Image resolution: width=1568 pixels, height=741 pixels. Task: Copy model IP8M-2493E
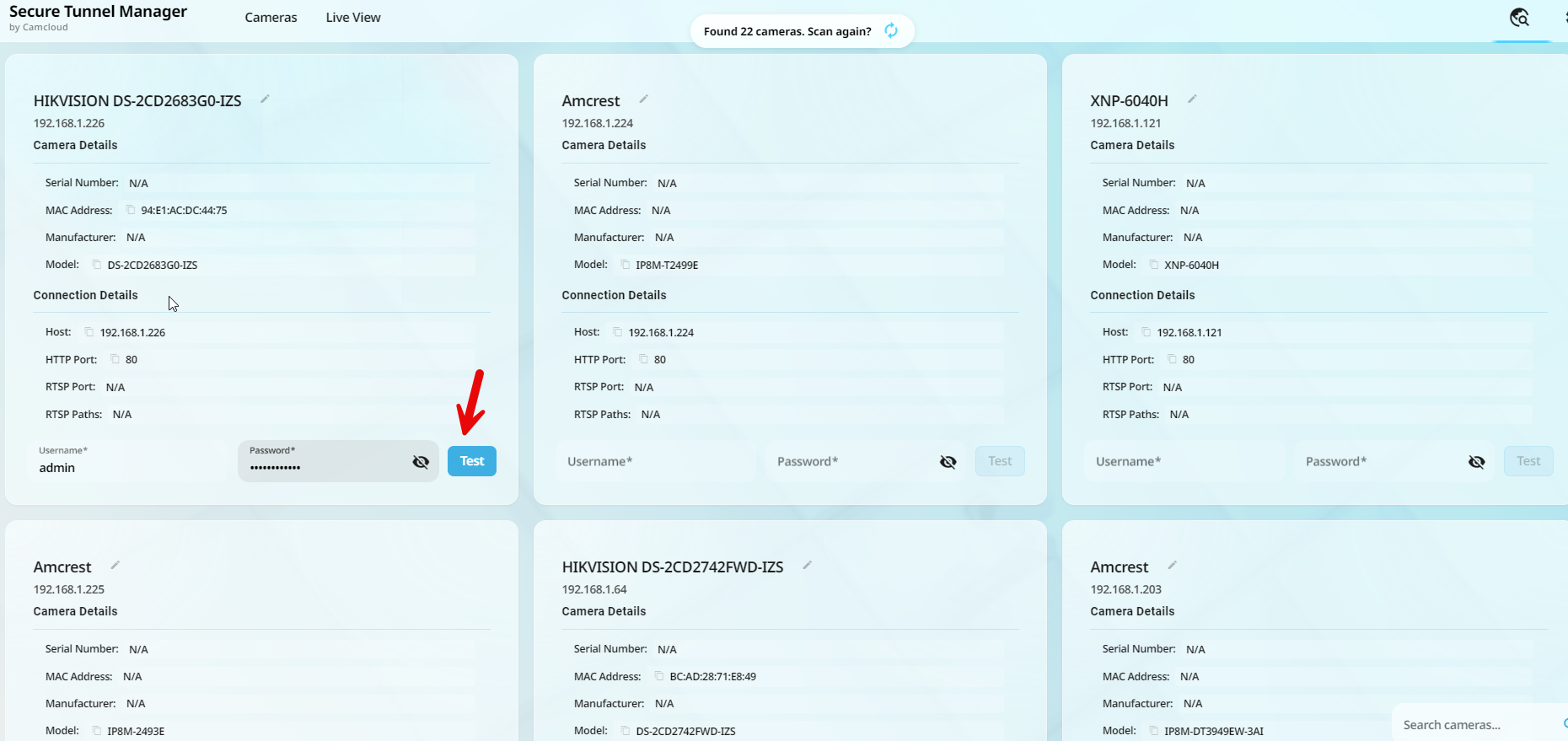click(97, 731)
